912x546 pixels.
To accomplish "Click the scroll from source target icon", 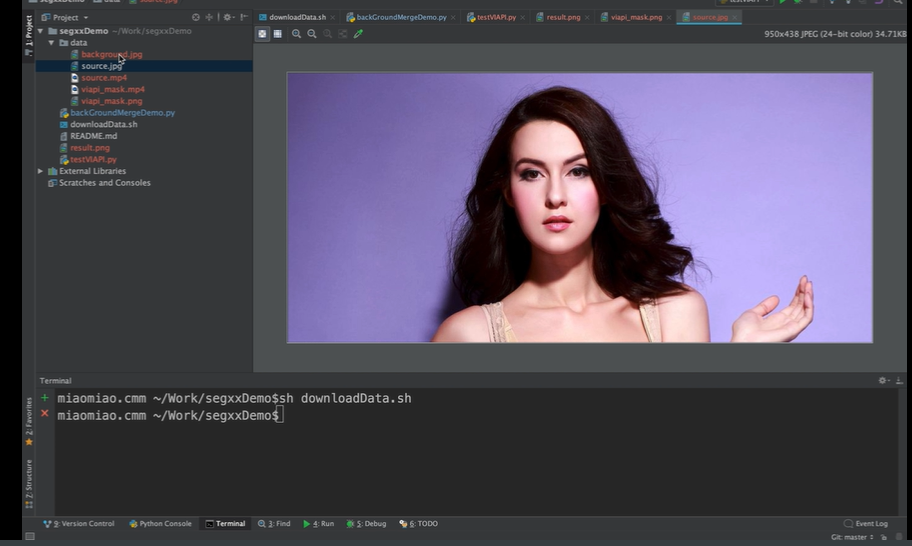I will [196, 17].
